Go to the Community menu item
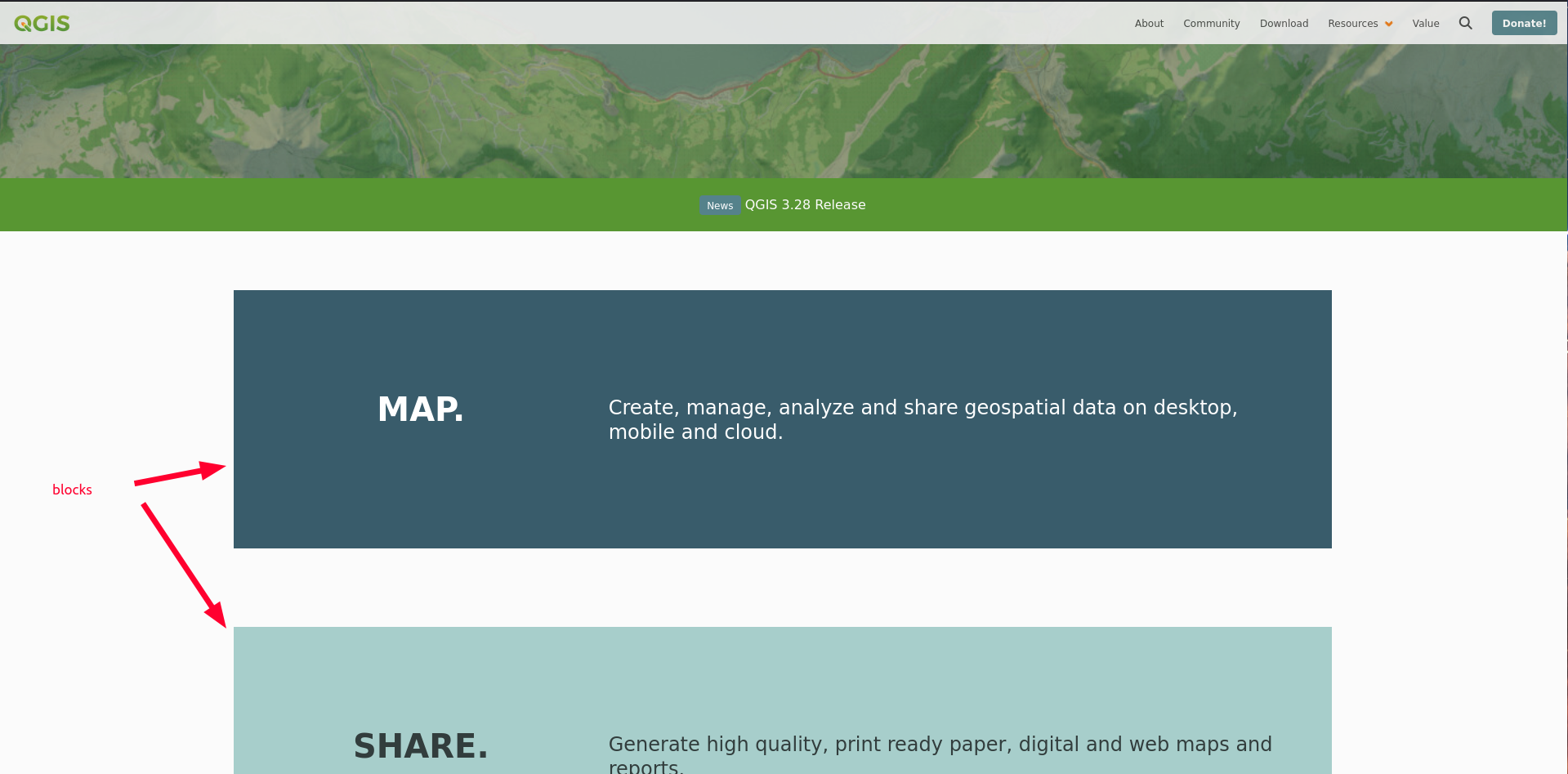This screenshot has width=1568, height=774. [x=1211, y=24]
